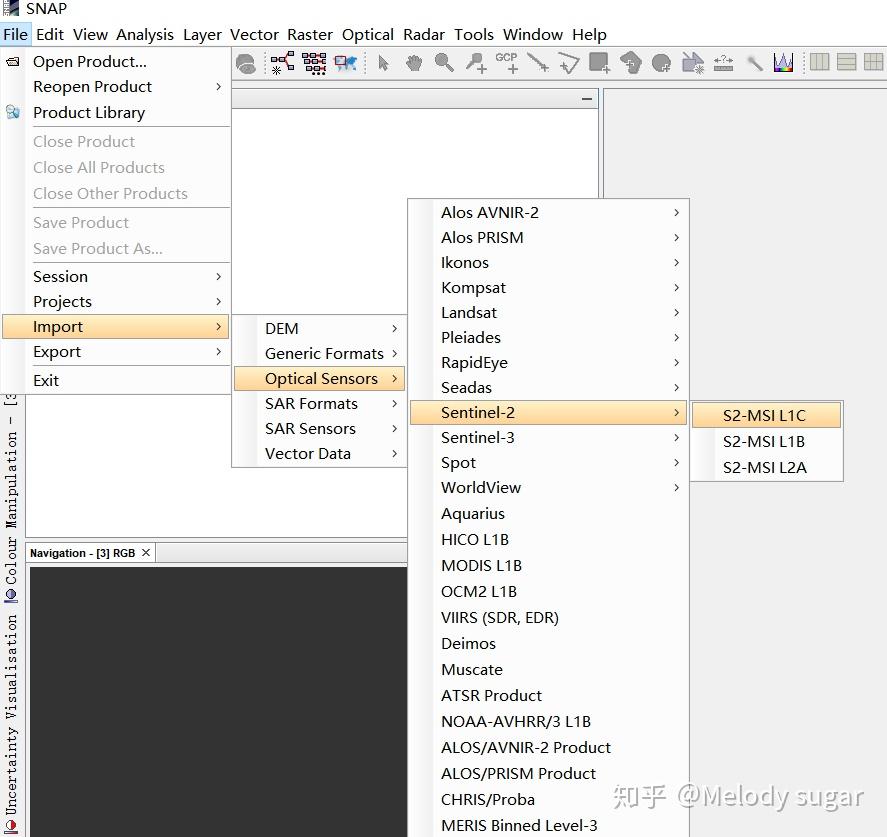Choose the GCP placement tool
This screenshot has width=887, height=837.
click(507, 63)
